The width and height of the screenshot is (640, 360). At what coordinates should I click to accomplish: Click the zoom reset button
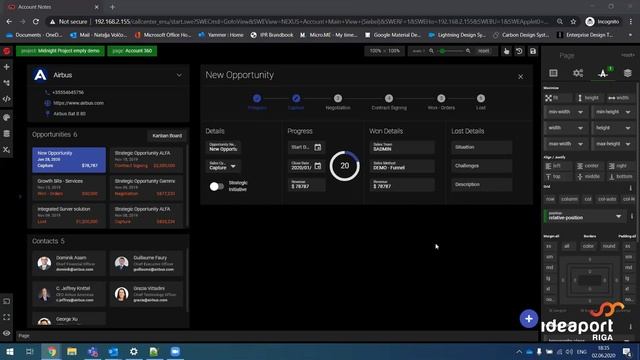tap(484, 51)
